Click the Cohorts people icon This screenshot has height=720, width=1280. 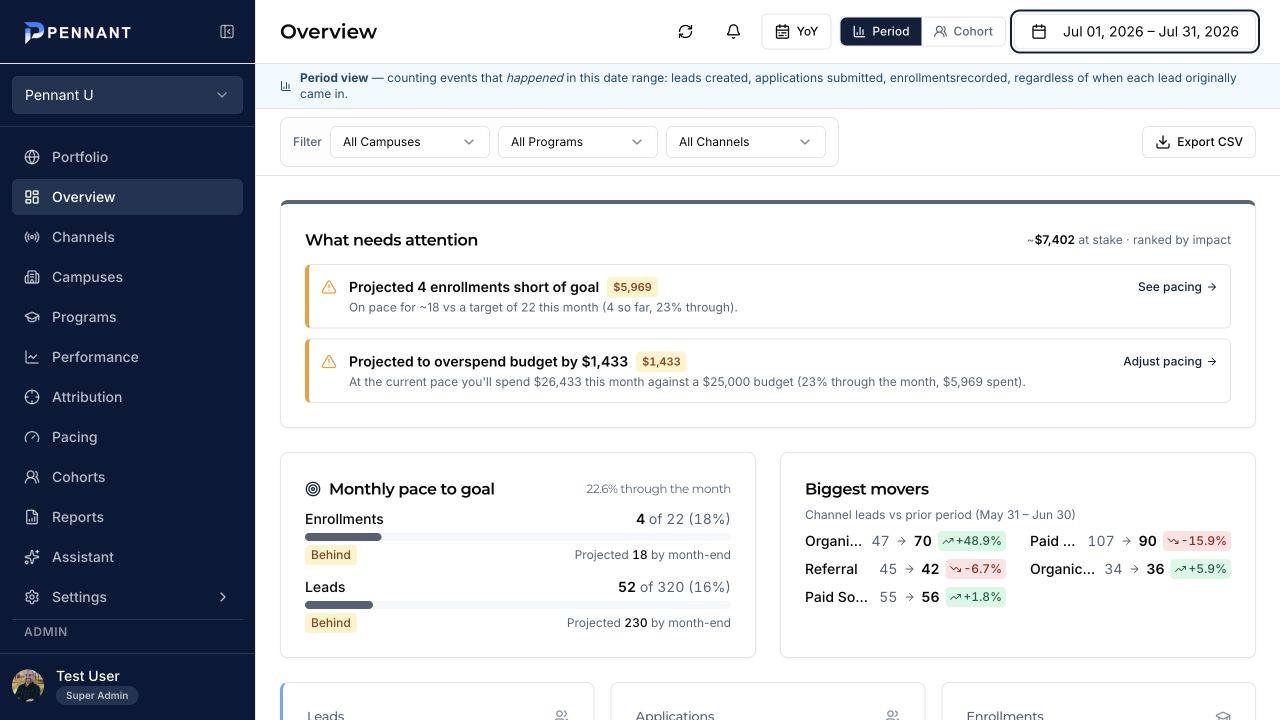point(32,477)
